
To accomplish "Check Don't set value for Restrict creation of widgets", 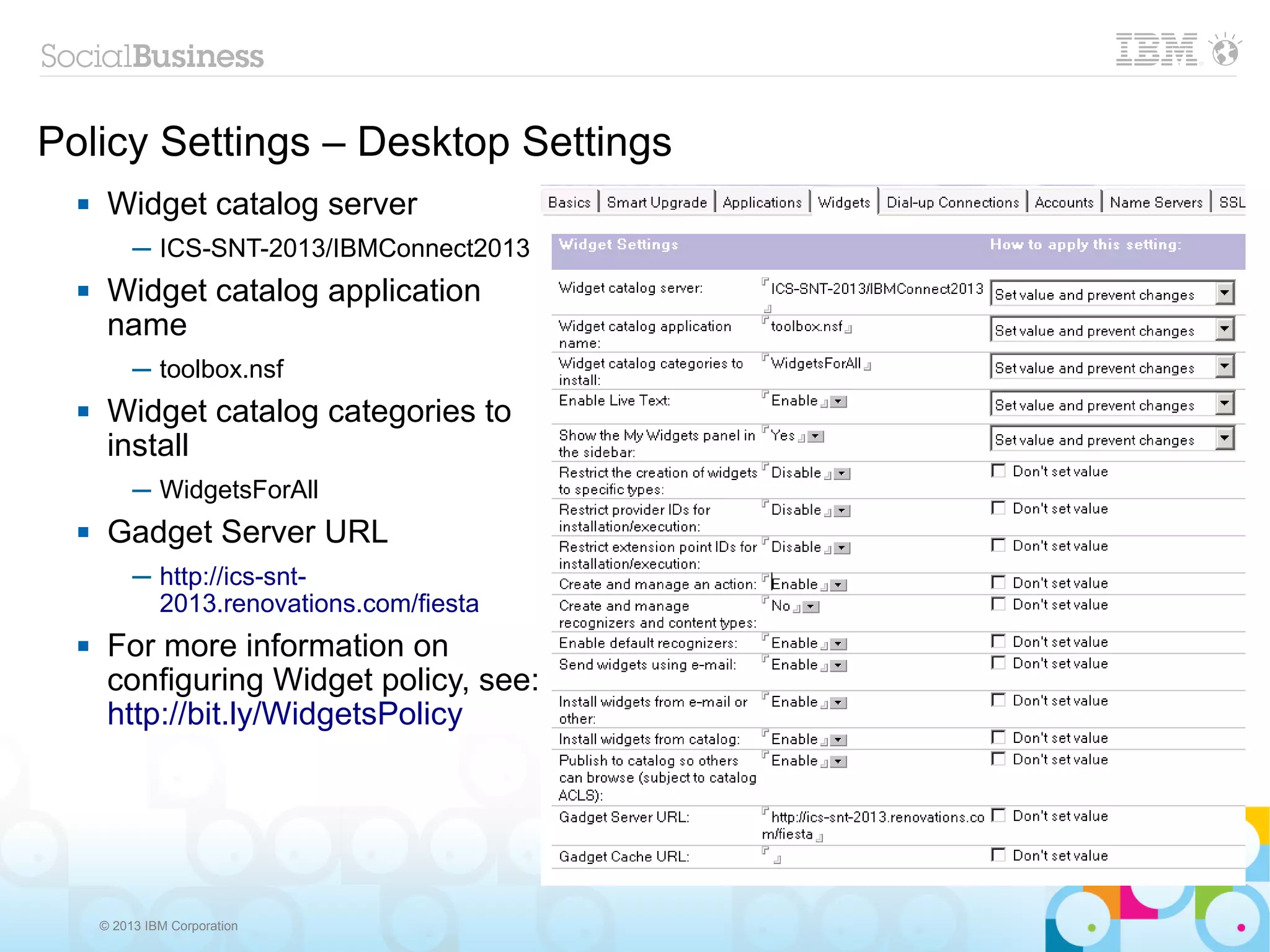I will [998, 471].
